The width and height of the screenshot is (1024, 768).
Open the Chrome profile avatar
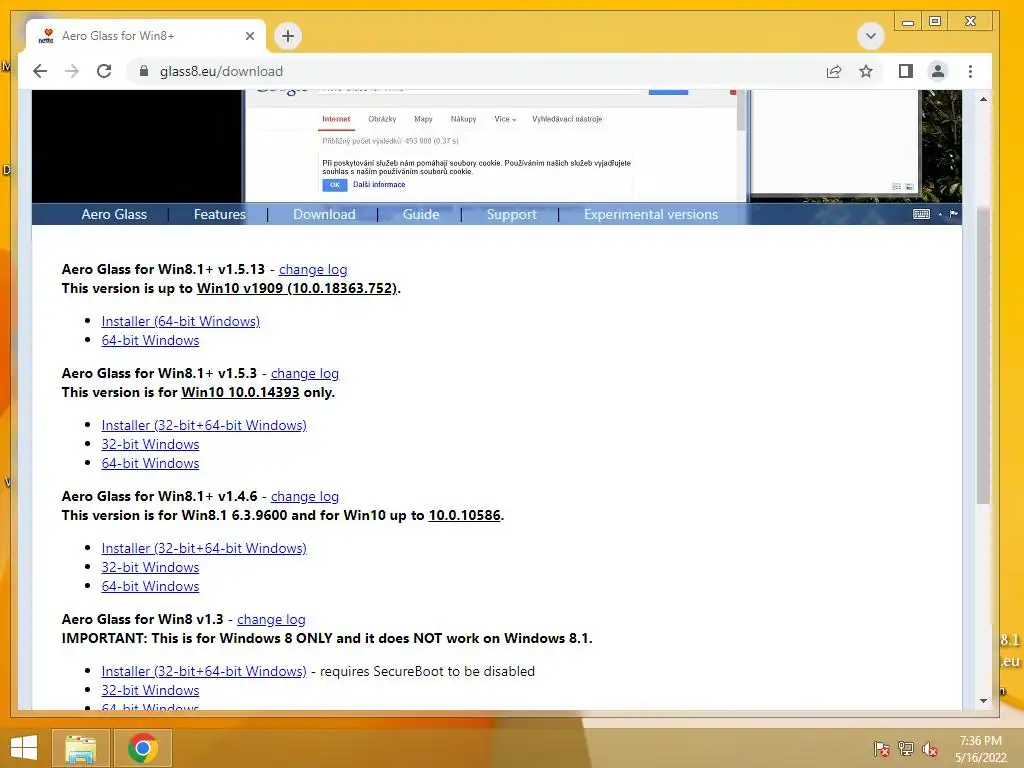point(938,71)
